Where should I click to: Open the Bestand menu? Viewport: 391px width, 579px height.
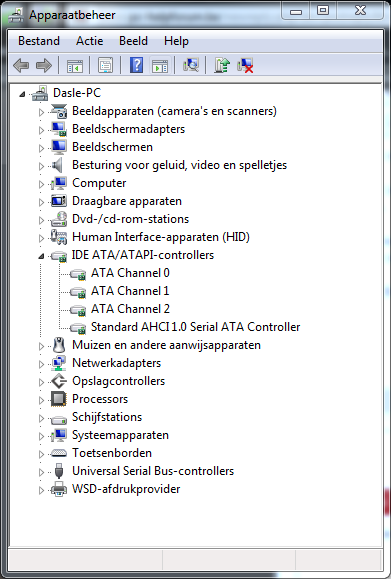39,41
